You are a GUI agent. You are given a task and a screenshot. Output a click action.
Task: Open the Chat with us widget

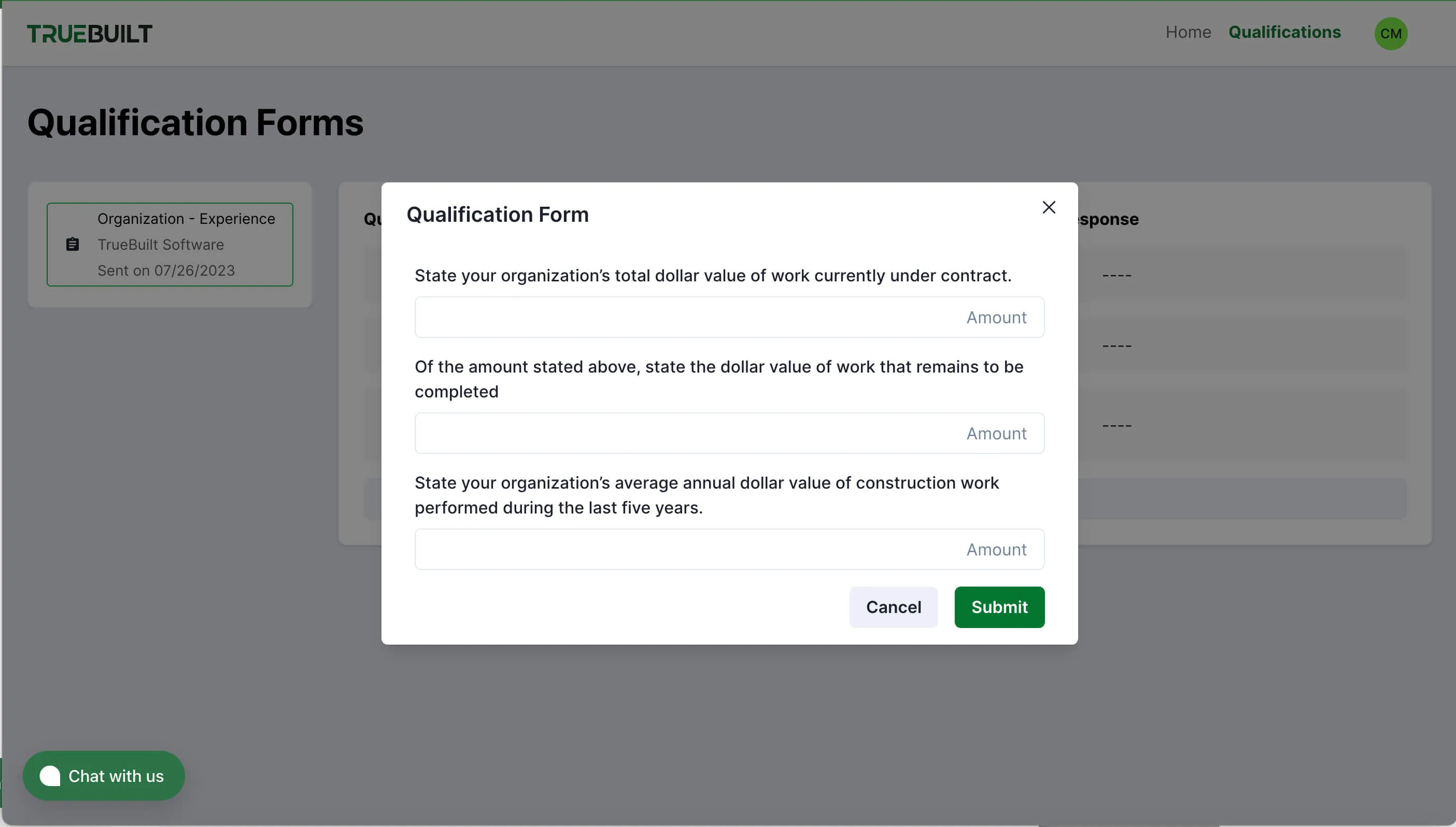(104, 775)
